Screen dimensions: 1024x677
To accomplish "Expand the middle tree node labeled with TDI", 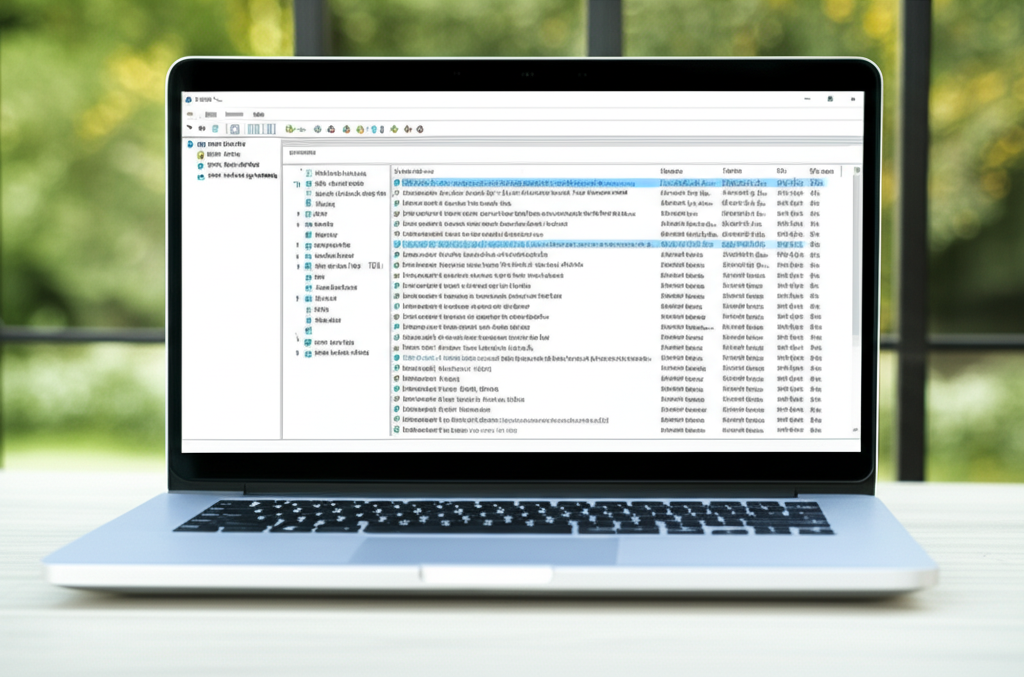I will pos(297,267).
